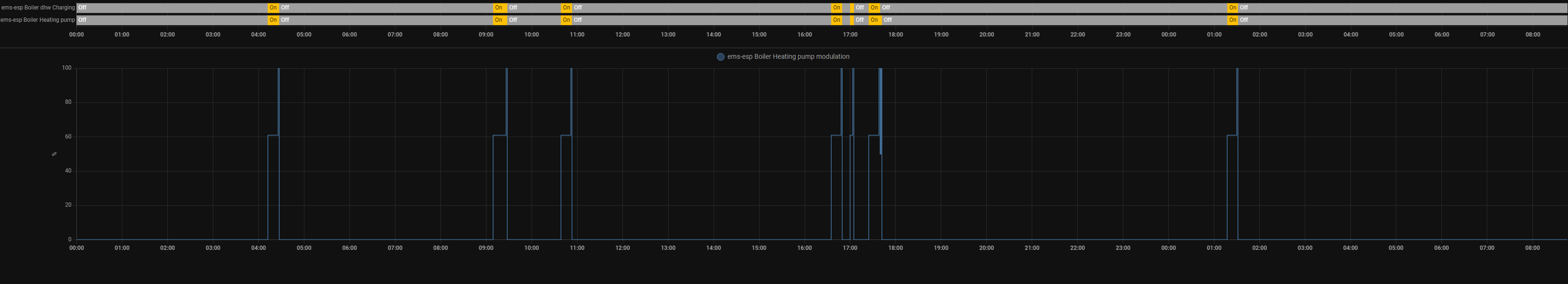Click dhw Charging 'On' segment after 04:00
Image resolution: width=1568 pixels, height=284 pixels.
tap(273, 8)
